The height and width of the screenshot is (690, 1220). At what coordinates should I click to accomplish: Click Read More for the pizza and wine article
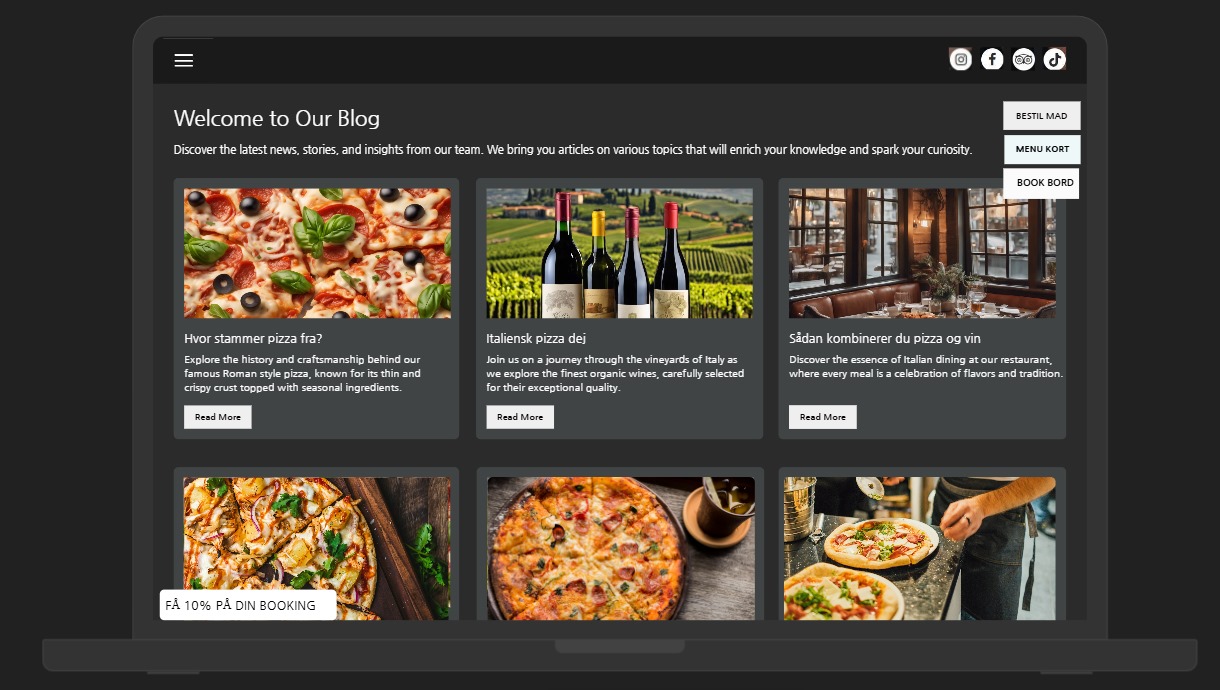point(822,417)
